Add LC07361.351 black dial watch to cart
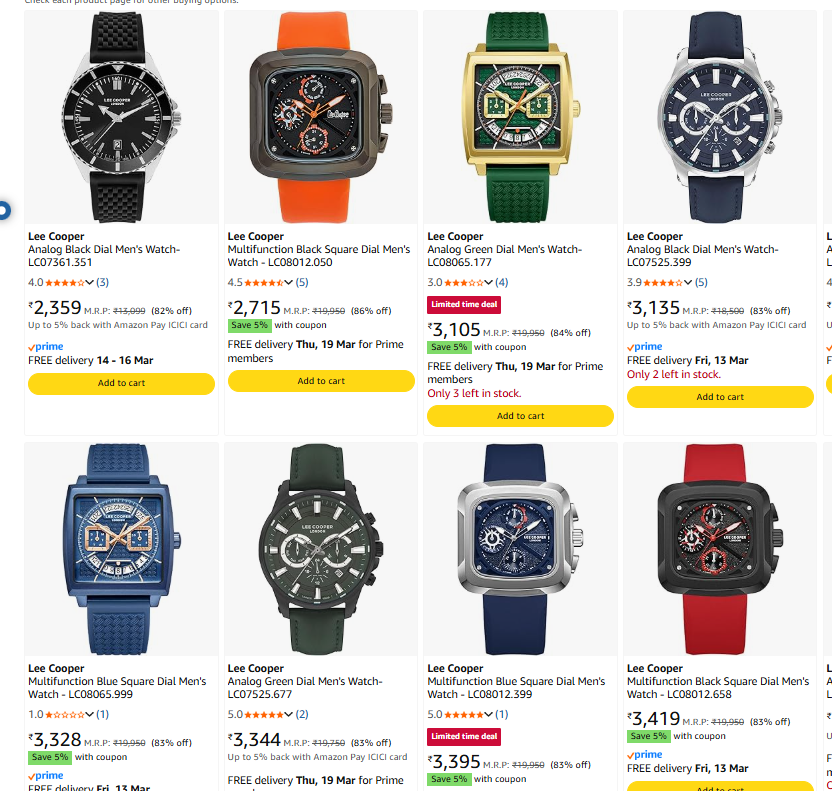 pyautogui.click(x=121, y=383)
